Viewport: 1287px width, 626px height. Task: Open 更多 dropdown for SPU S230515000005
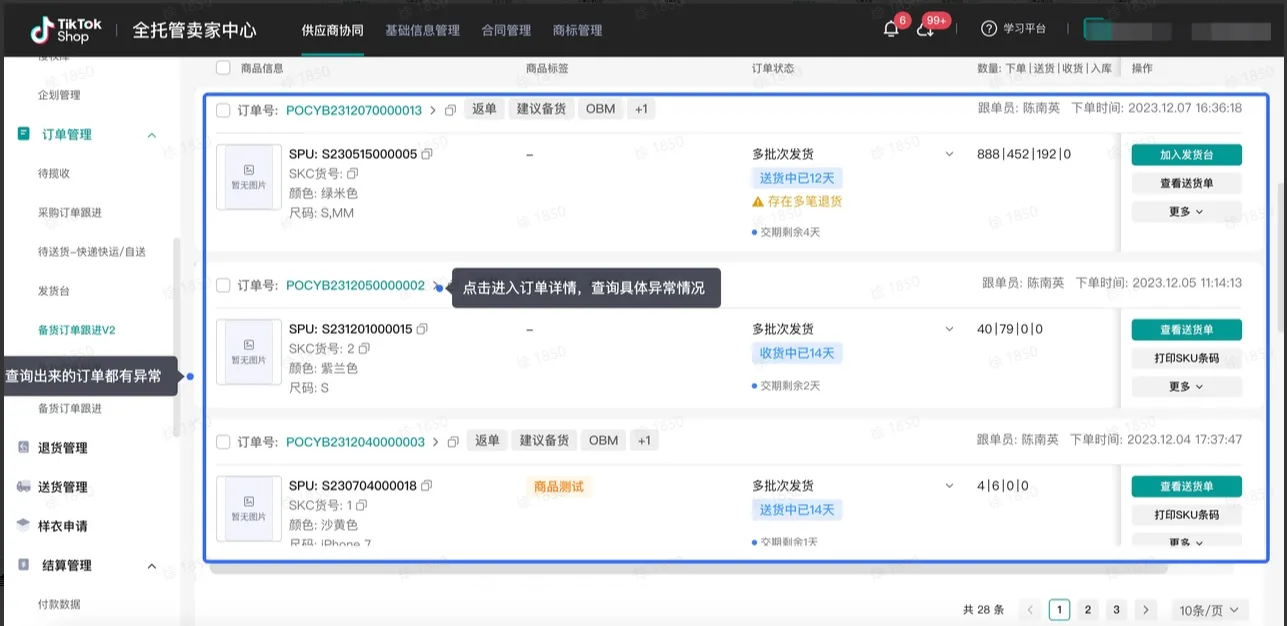click(x=1186, y=212)
